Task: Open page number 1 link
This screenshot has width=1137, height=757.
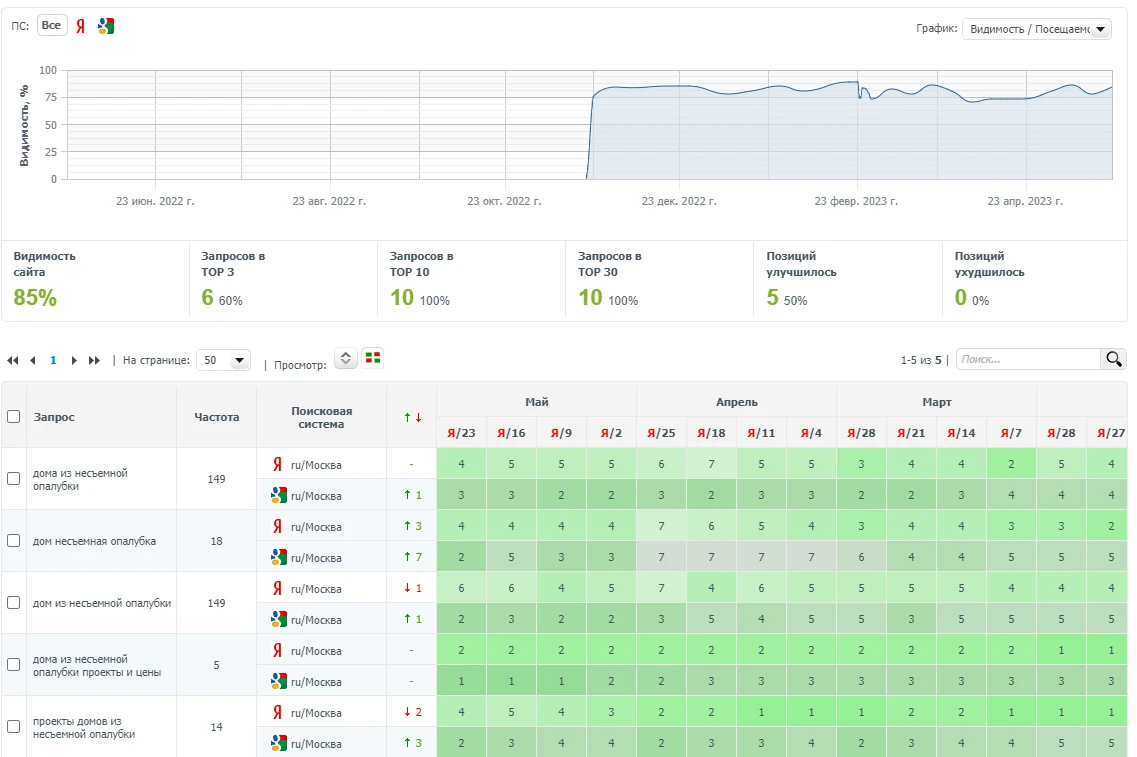Action: [x=53, y=360]
